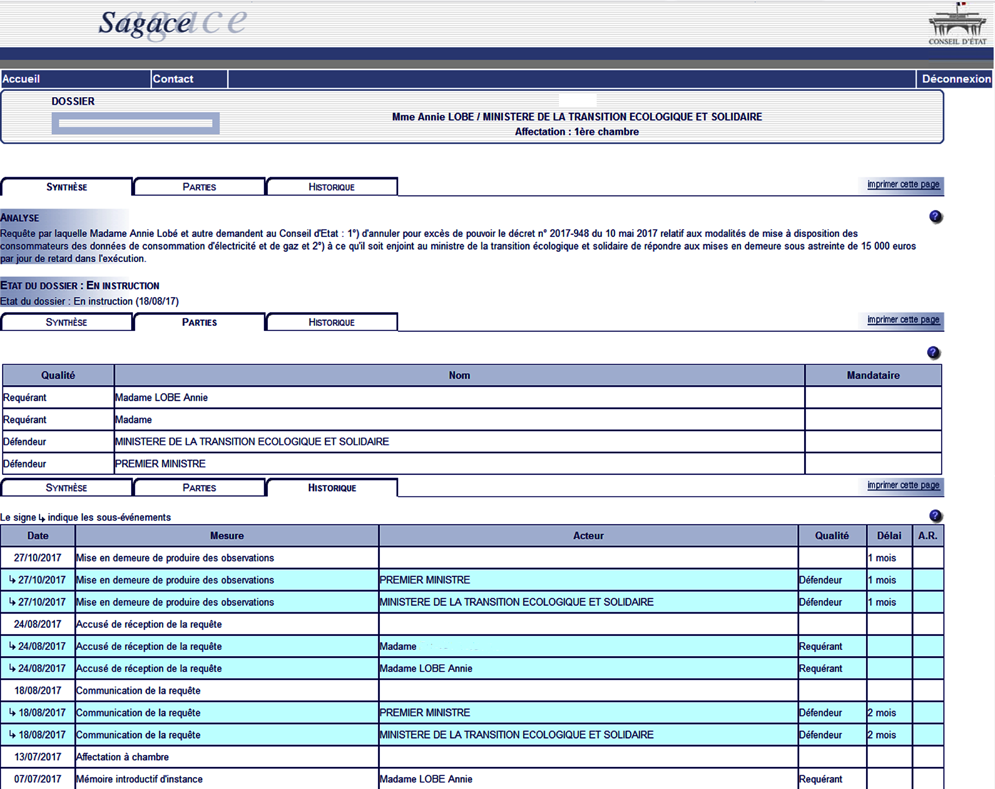Click 'imprimer cette page' above the Historique table
Screen dimensions: 995x789
(903, 485)
